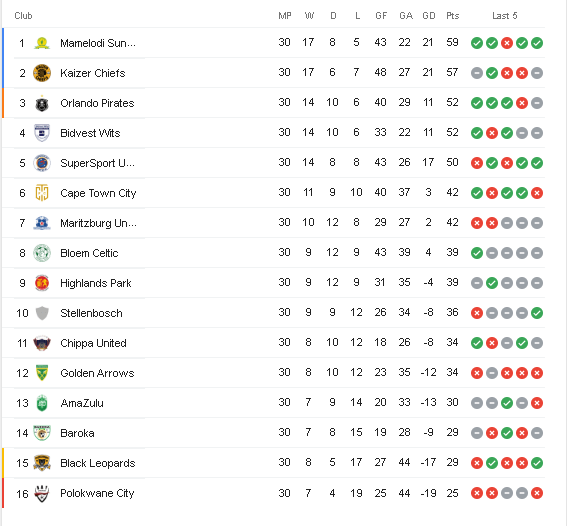Screen dimensions: 567x526
Task: Click the Last 5 column header
Action: (x=505, y=16)
